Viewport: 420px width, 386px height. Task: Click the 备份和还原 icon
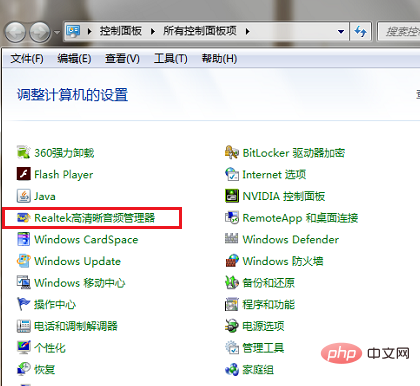[232, 283]
